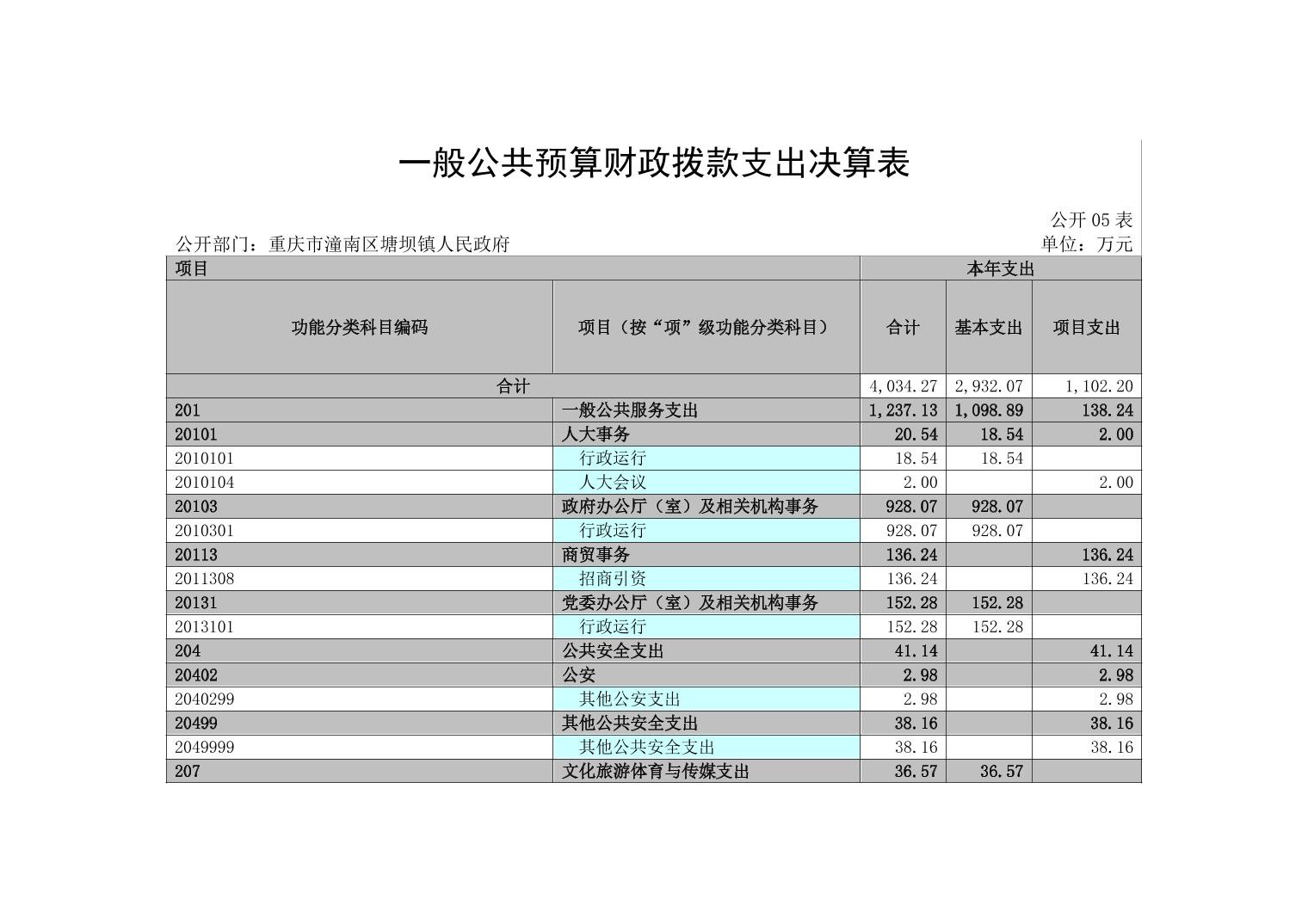Screen dimensions: 1308x924
Task: Click the title 一般公共预算财政拨款支出决算表
Action: point(654,163)
